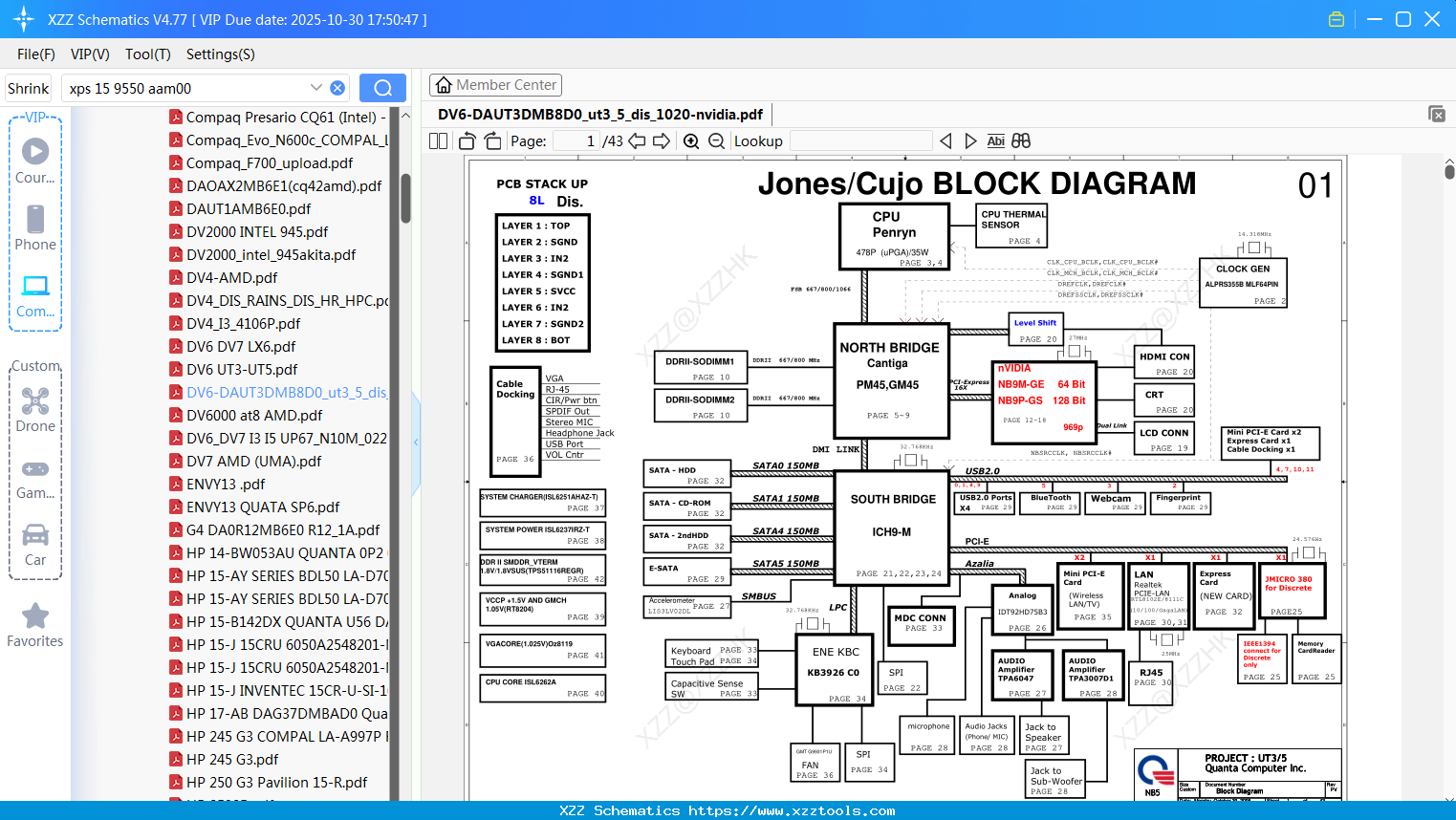Click the page number input field
This screenshot has height=820, width=1456.
(x=576, y=141)
